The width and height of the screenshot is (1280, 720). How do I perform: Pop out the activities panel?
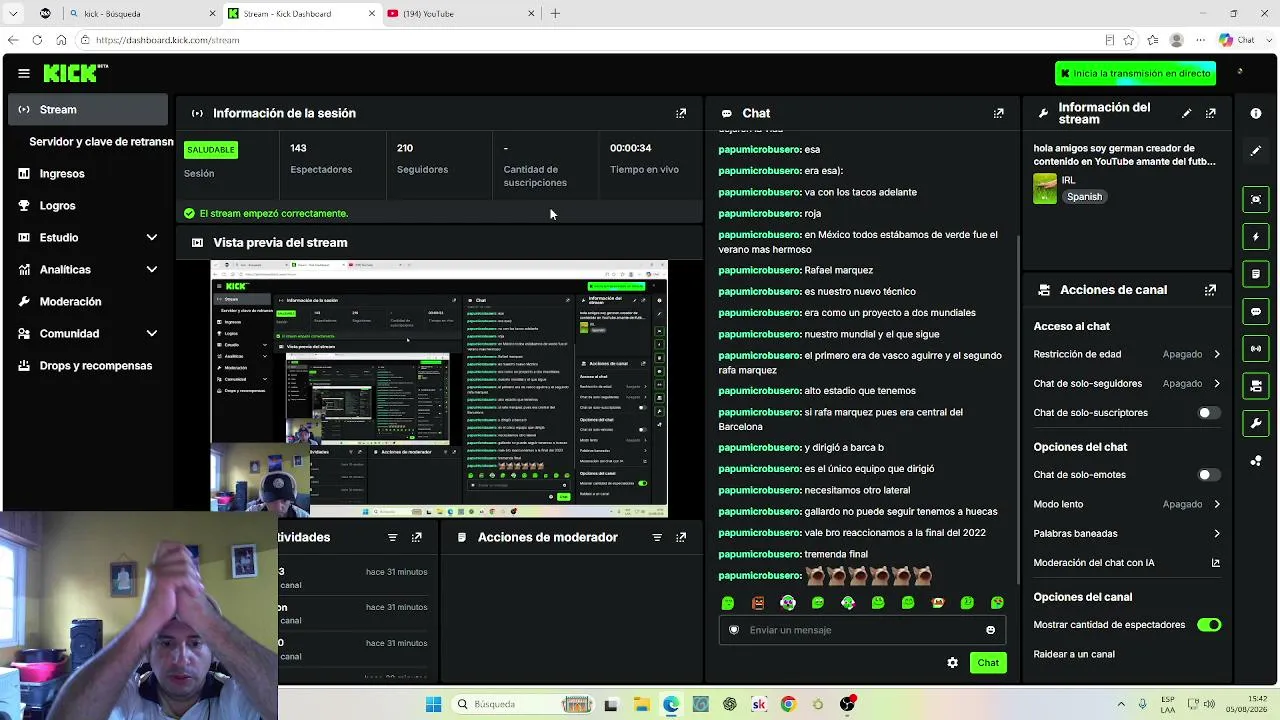click(x=417, y=537)
